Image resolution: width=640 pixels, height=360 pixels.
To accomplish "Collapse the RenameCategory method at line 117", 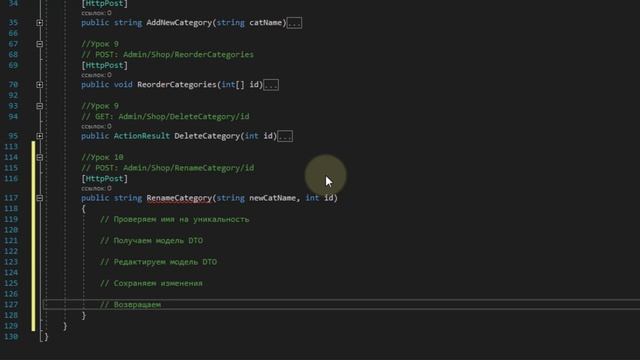I will (40, 198).
